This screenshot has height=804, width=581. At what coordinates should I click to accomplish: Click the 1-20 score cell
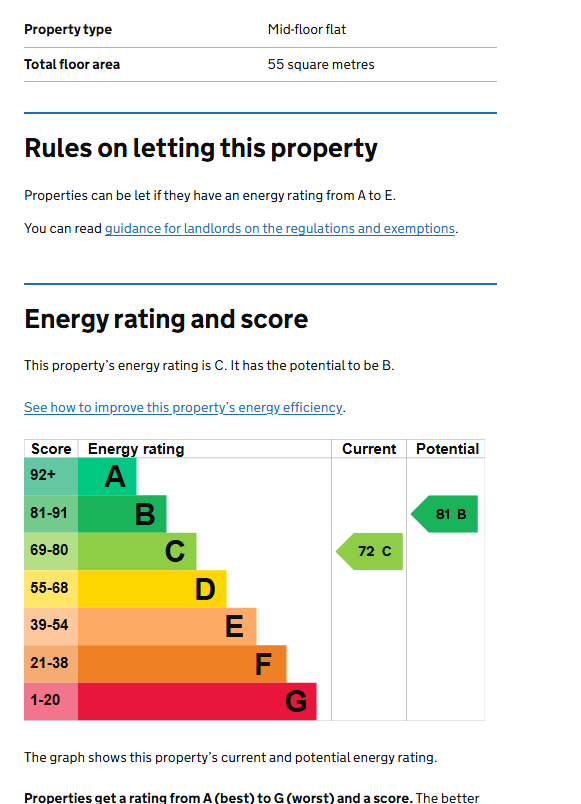pos(51,701)
